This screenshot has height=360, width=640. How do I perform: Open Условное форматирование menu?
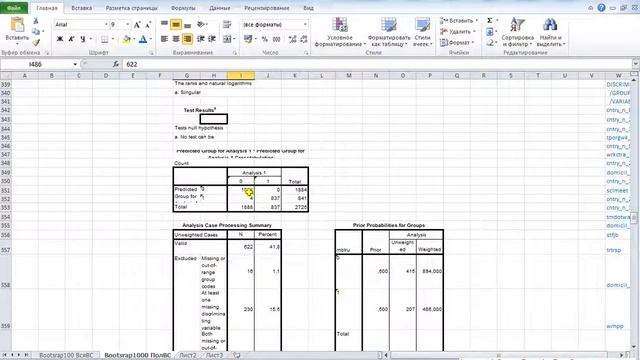click(340, 32)
